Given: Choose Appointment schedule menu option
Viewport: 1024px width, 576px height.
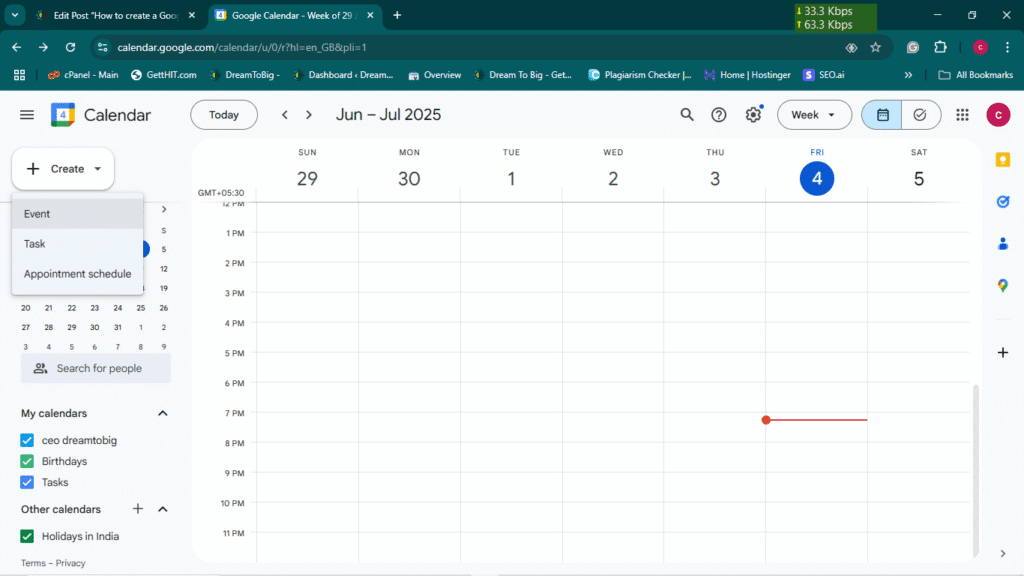Looking at the screenshot, I should pos(78,274).
